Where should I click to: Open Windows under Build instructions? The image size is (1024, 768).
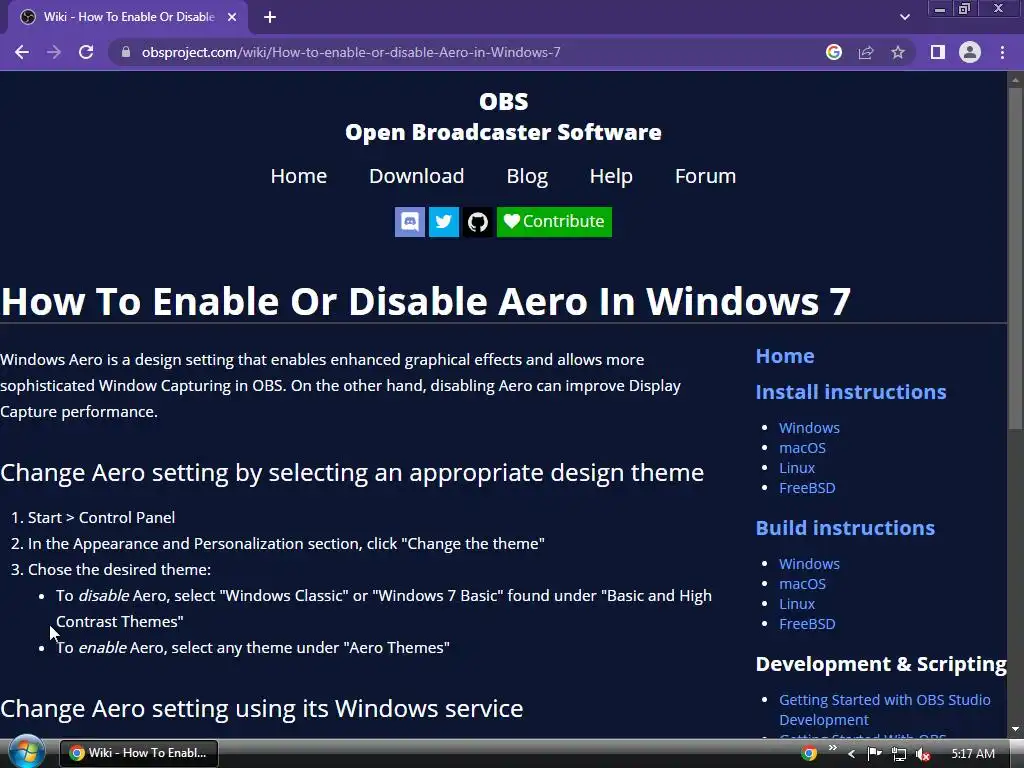click(809, 564)
